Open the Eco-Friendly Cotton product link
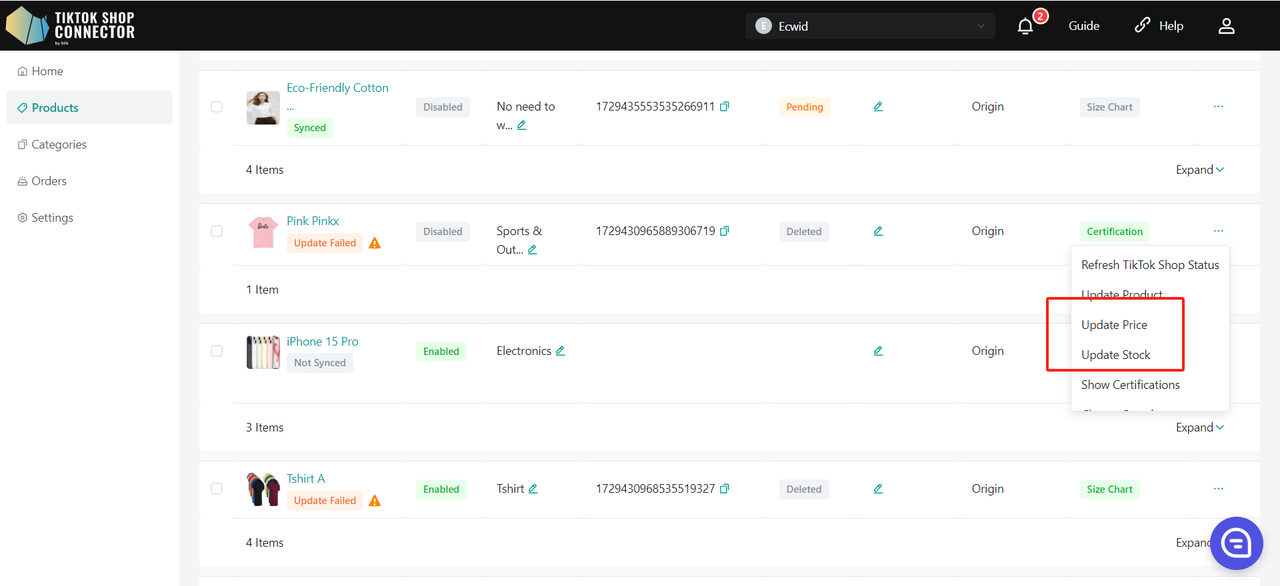Screen dimensions: 1280x586 [x=338, y=88]
